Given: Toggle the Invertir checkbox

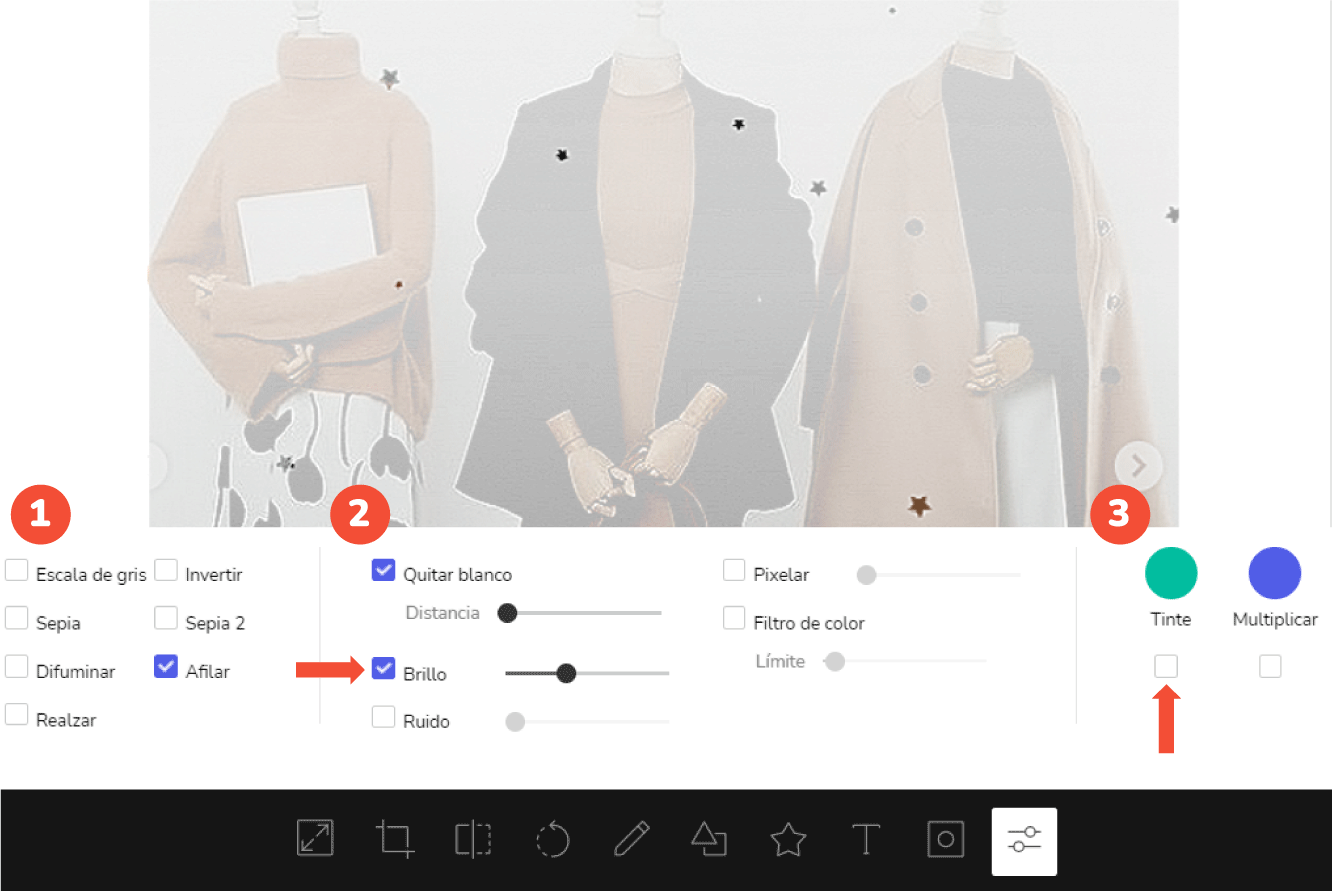Looking at the screenshot, I should pyautogui.click(x=167, y=571).
